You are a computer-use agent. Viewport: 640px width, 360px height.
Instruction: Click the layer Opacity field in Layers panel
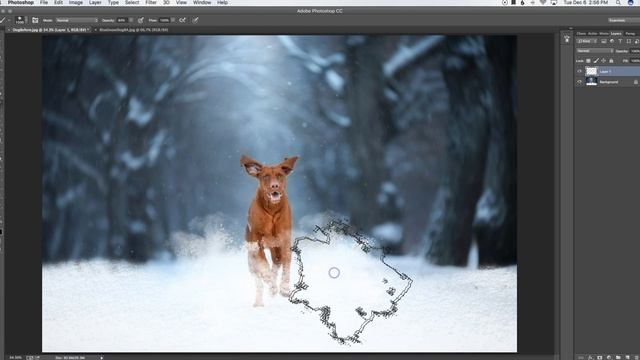coord(635,51)
